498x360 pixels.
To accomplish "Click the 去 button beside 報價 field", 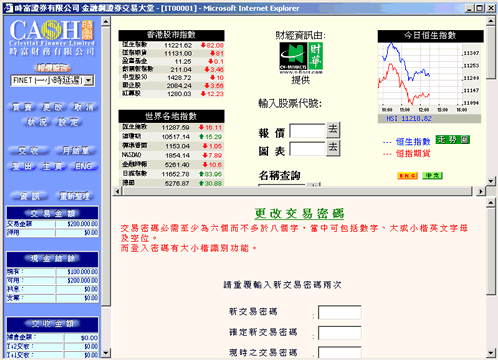I will point(333,130).
